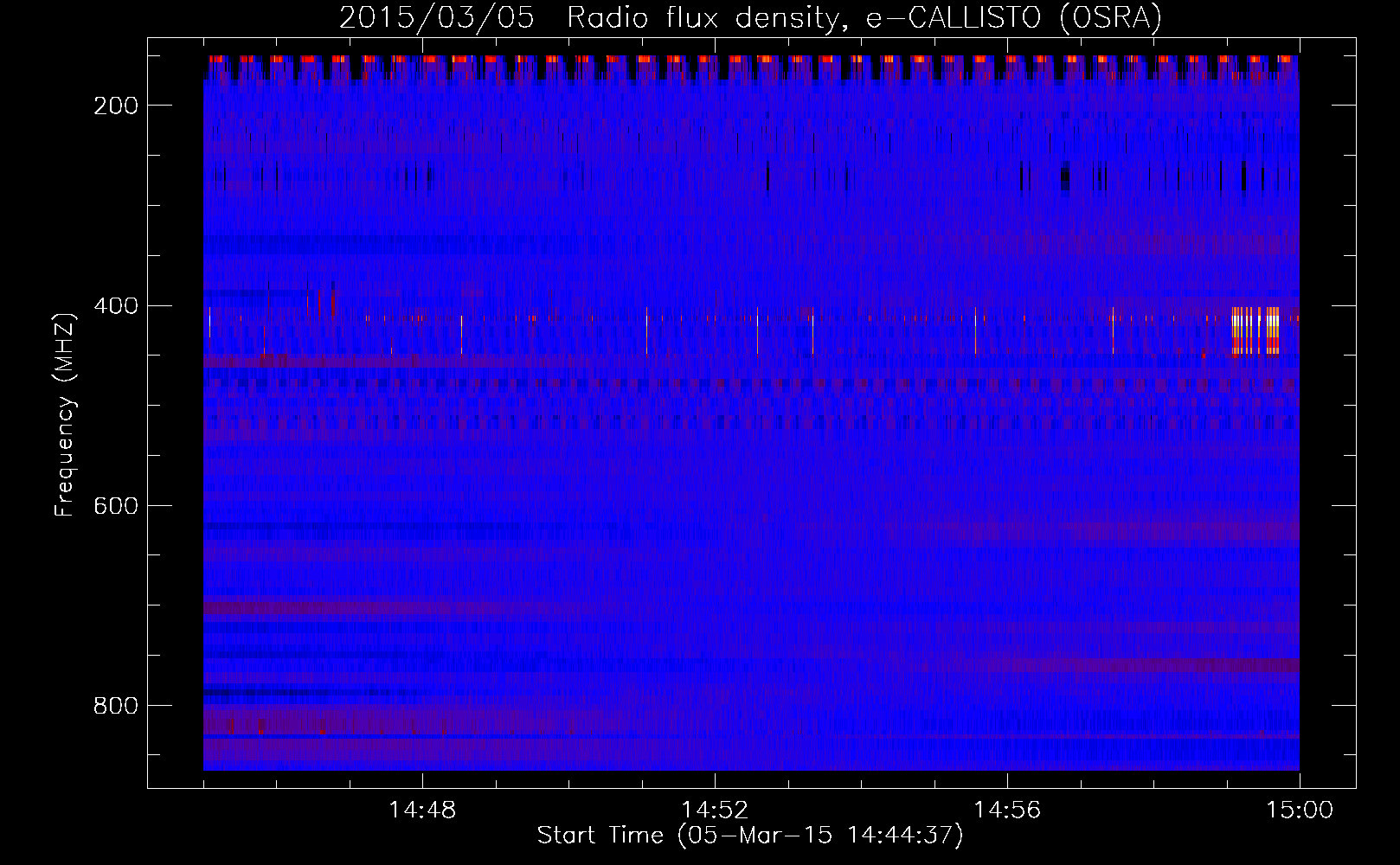
Task: Click the "Frequency (MHZ)" axis label
Action: (65, 414)
